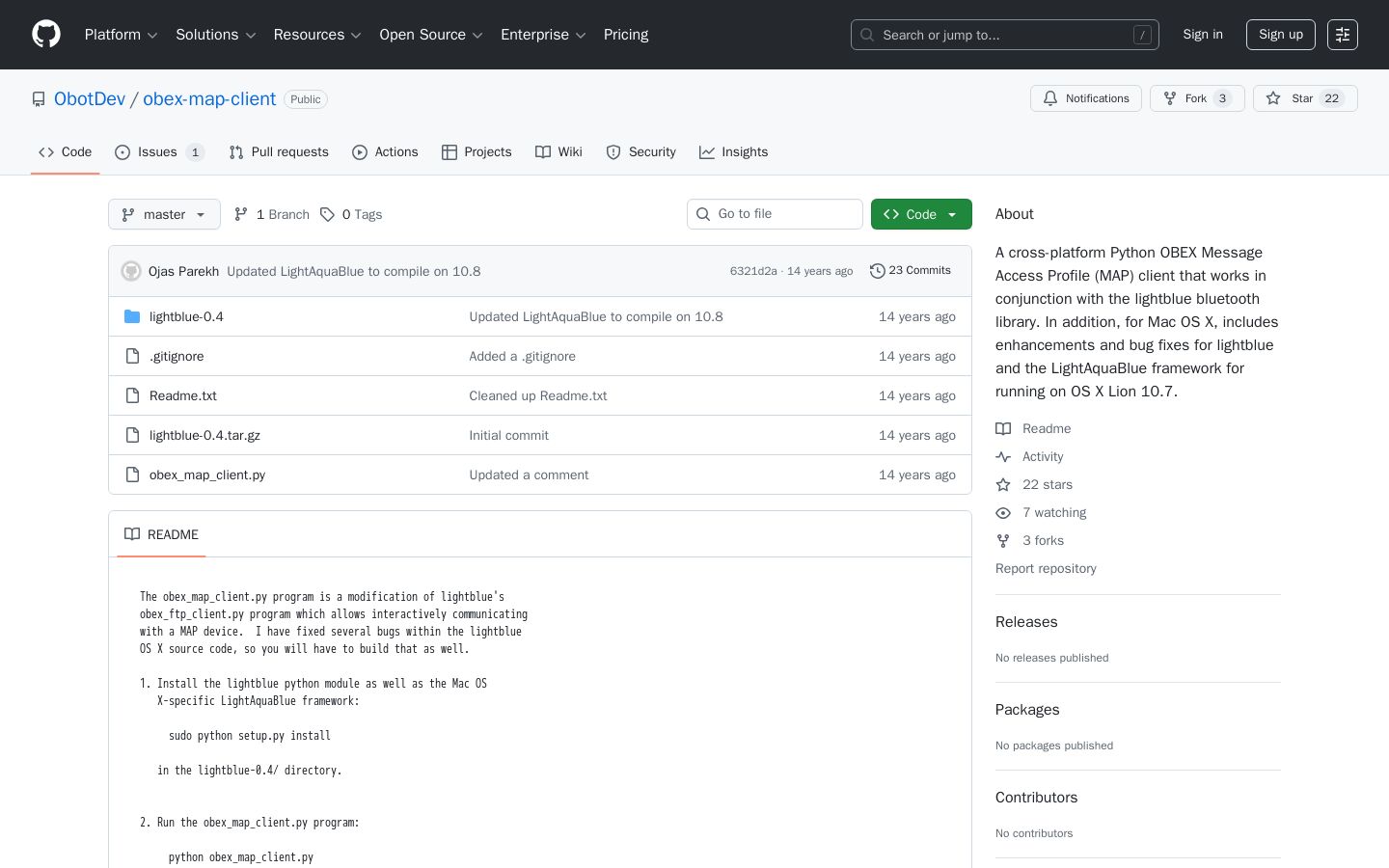
Task: Click the Readme.txt file icon
Action: pos(132,395)
